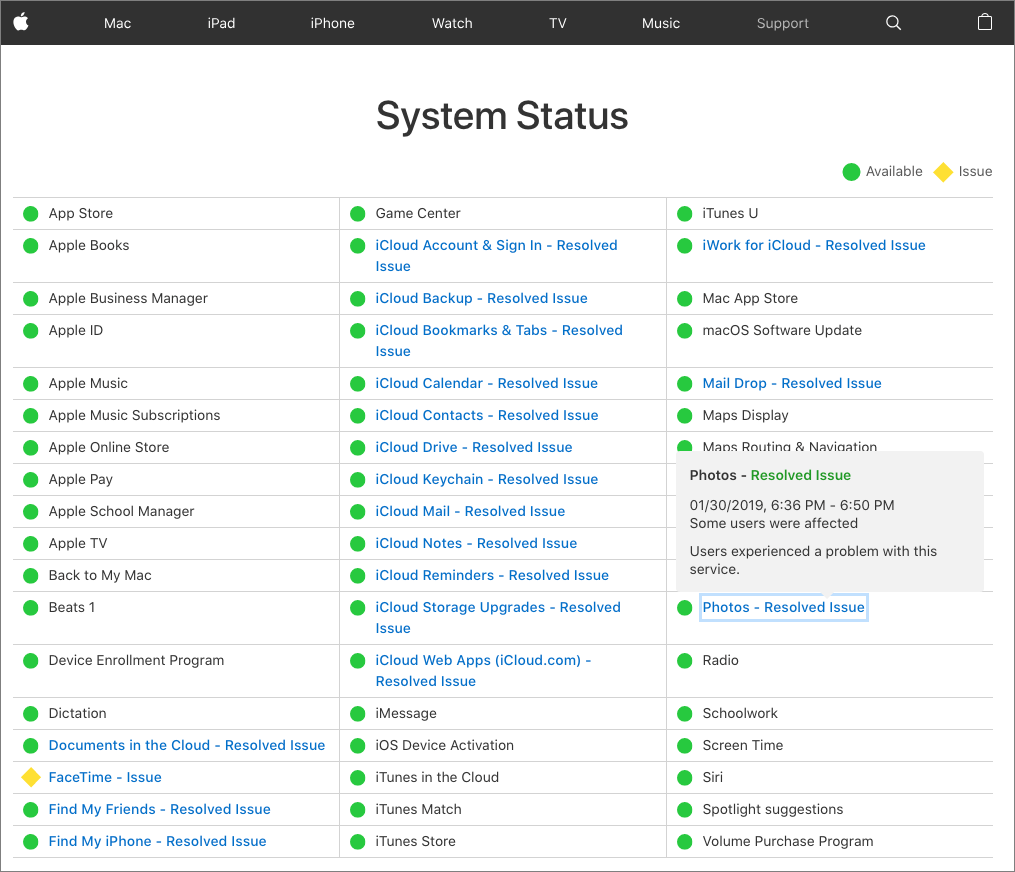Click the green status dot beside App Store
This screenshot has height=872, width=1015.
pyautogui.click(x=30, y=213)
